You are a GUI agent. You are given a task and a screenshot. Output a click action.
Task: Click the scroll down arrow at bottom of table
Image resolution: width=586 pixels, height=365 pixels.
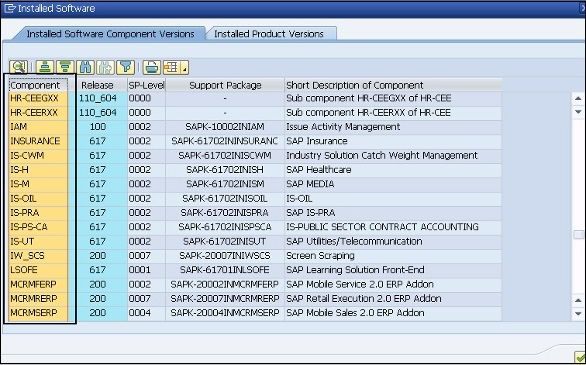coord(578,314)
